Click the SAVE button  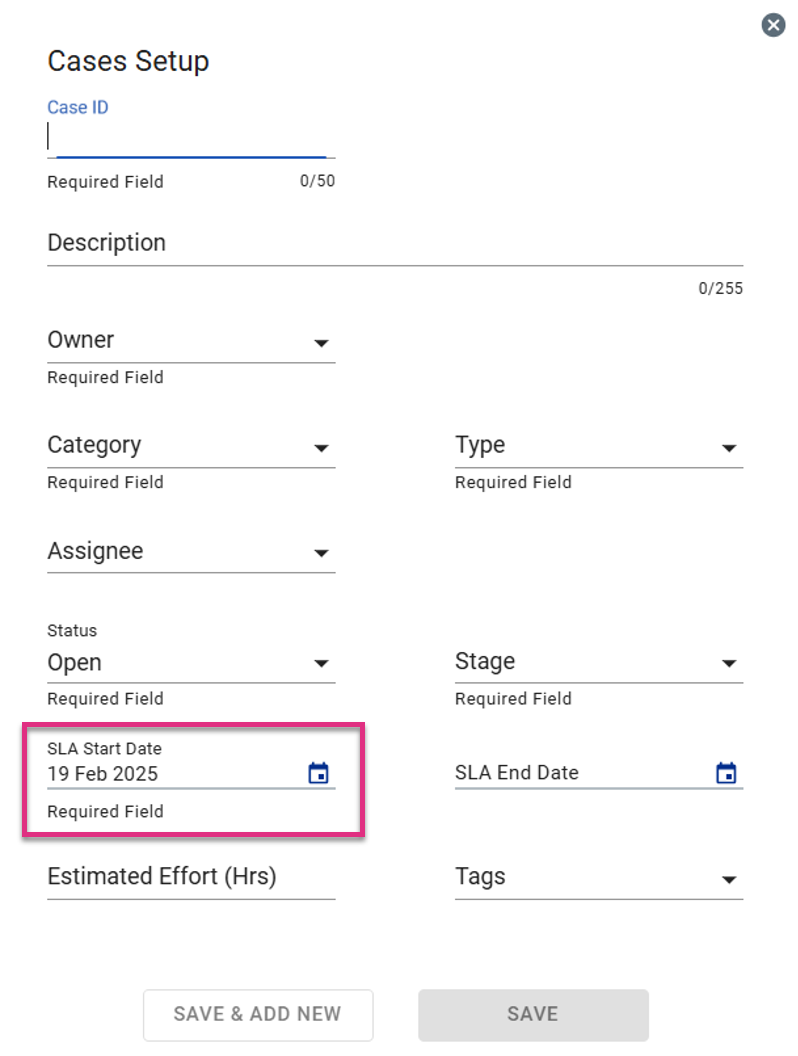pyautogui.click(x=533, y=1014)
